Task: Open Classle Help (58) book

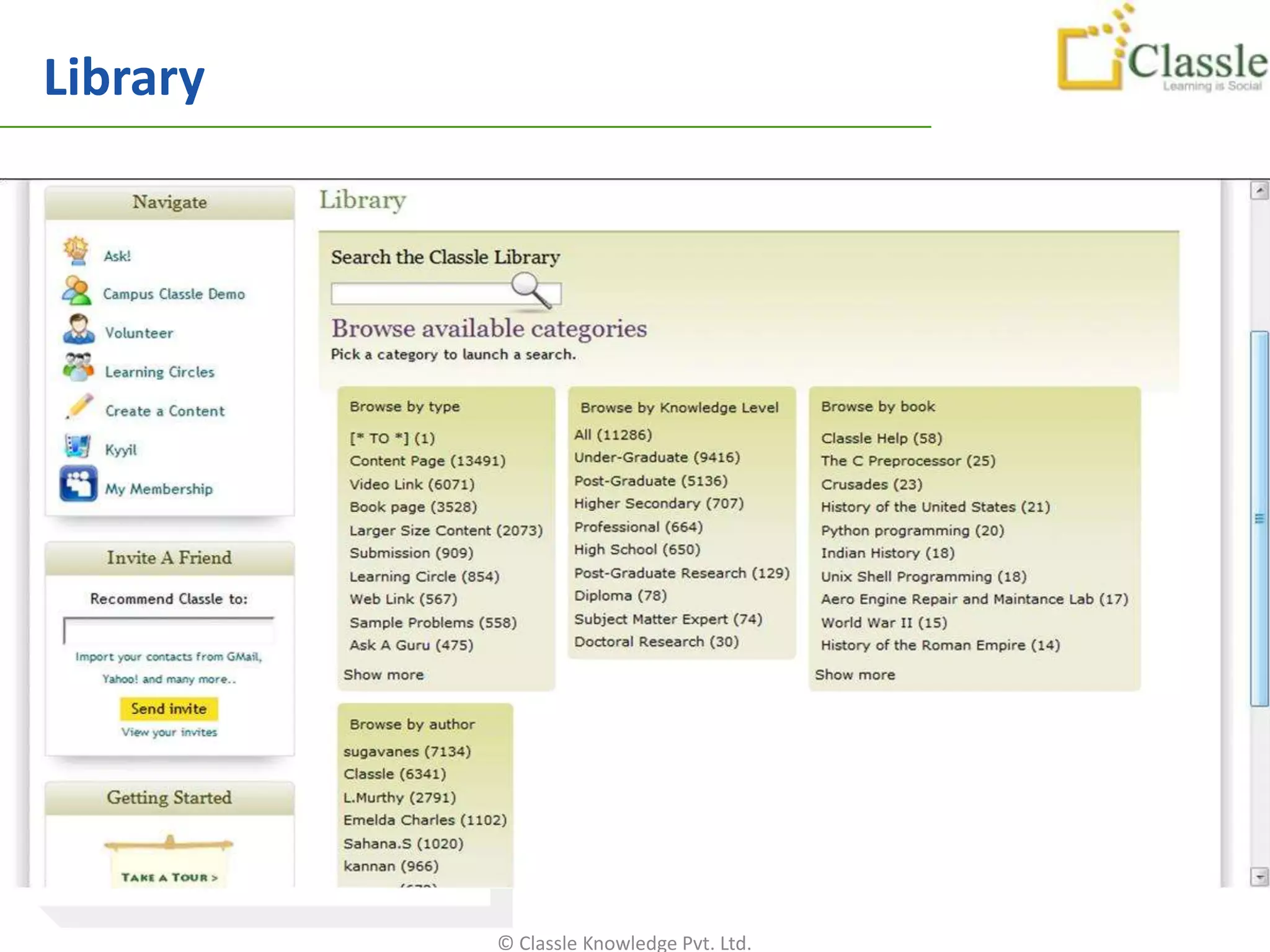Action: [882, 438]
